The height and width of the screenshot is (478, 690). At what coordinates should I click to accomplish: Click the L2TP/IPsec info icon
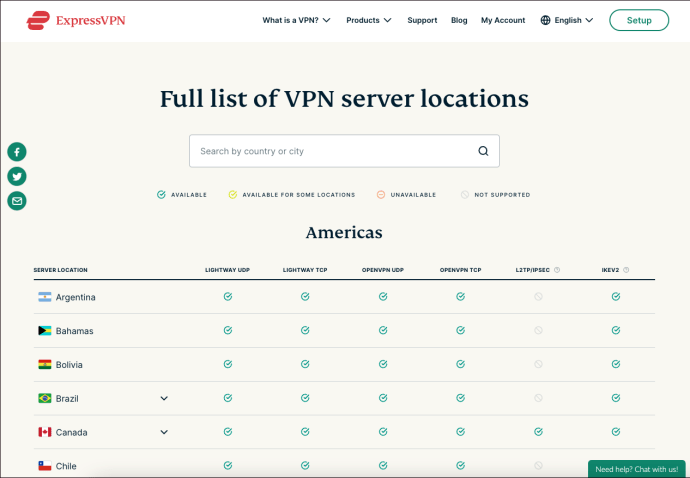[557, 270]
